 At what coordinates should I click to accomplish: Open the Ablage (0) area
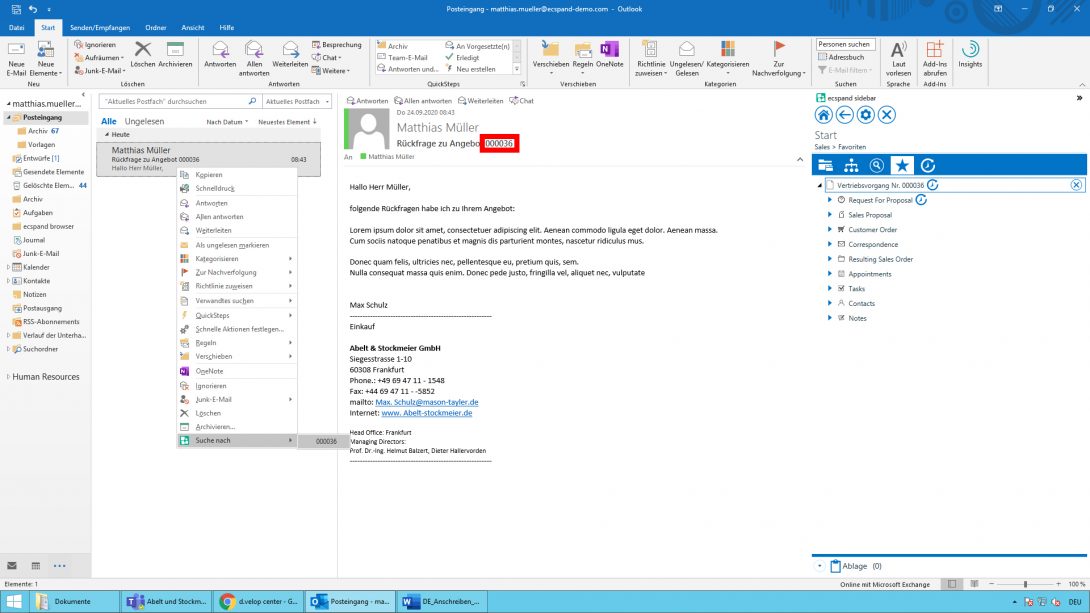[x=856, y=566]
